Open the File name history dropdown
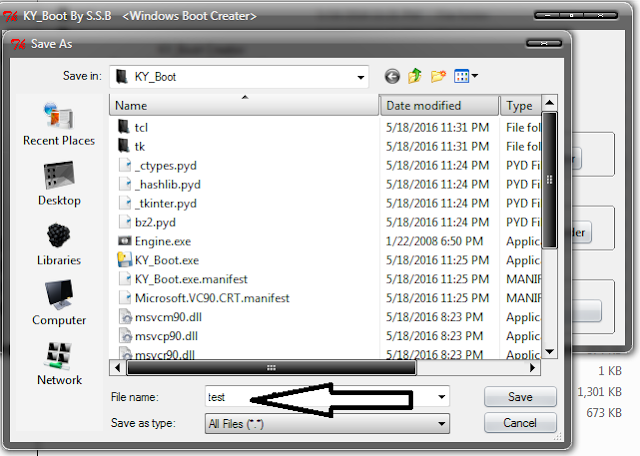The height and width of the screenshot is (456, 640). click(x=442, y=397)
